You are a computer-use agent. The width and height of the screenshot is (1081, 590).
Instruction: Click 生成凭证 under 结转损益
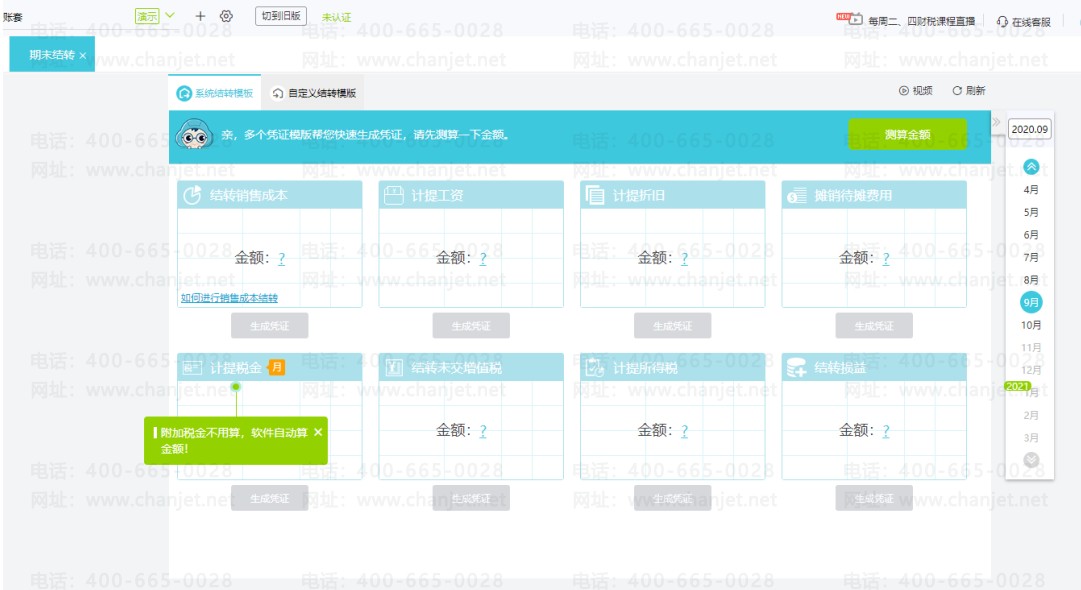pyautogui.click(x=873, y=498)
